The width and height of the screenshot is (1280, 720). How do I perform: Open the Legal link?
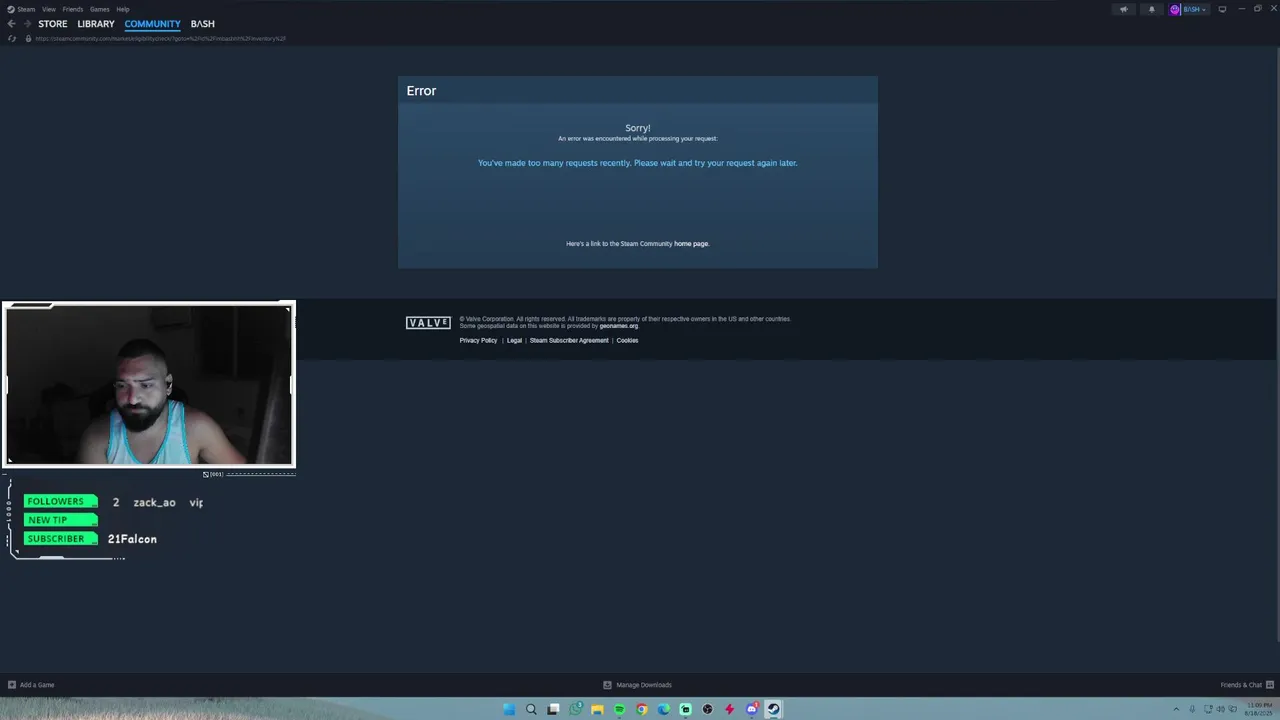click(x=514, y=341)
